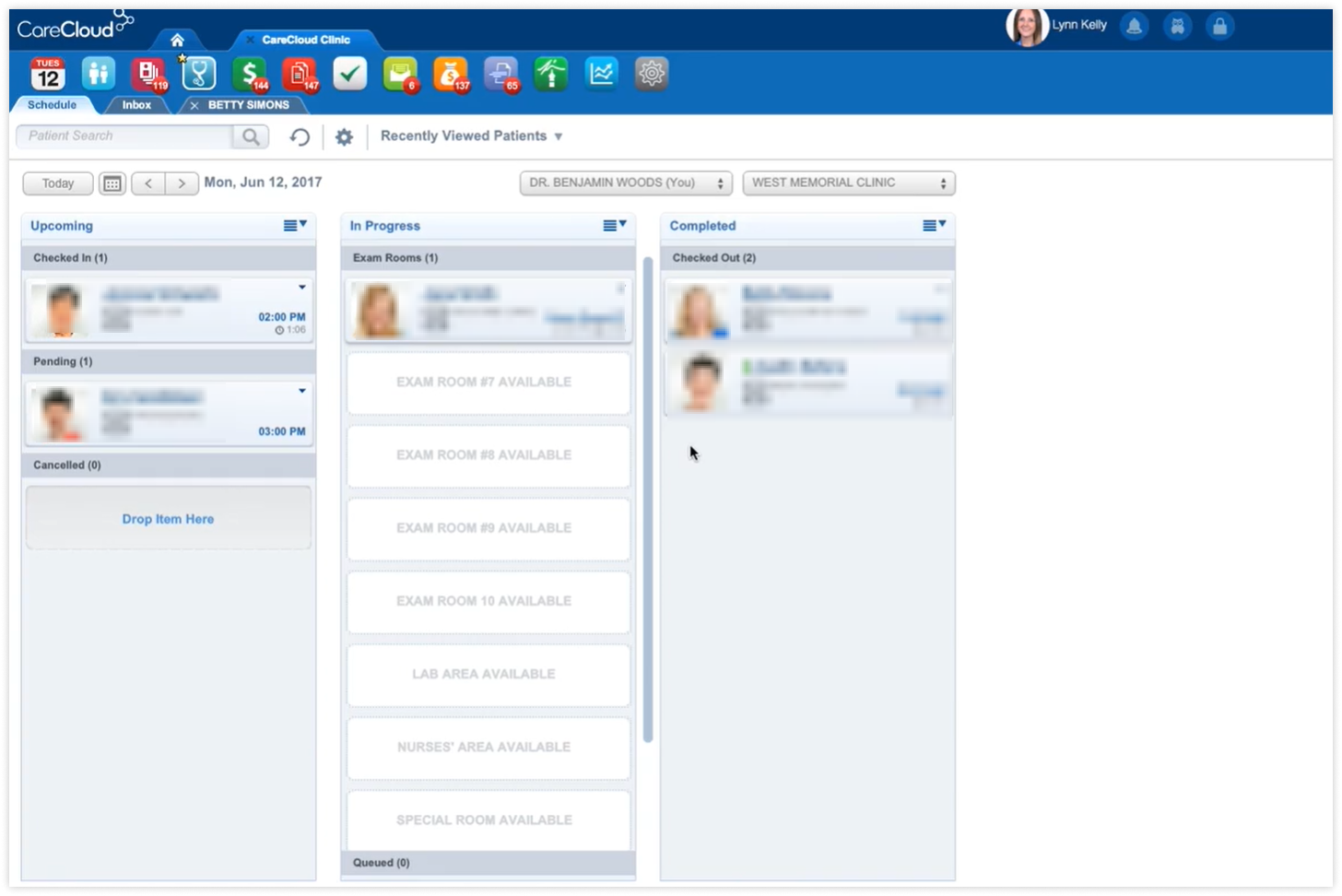
Task: Click the Lynn Kelly user name
Action: (1079, 25)
